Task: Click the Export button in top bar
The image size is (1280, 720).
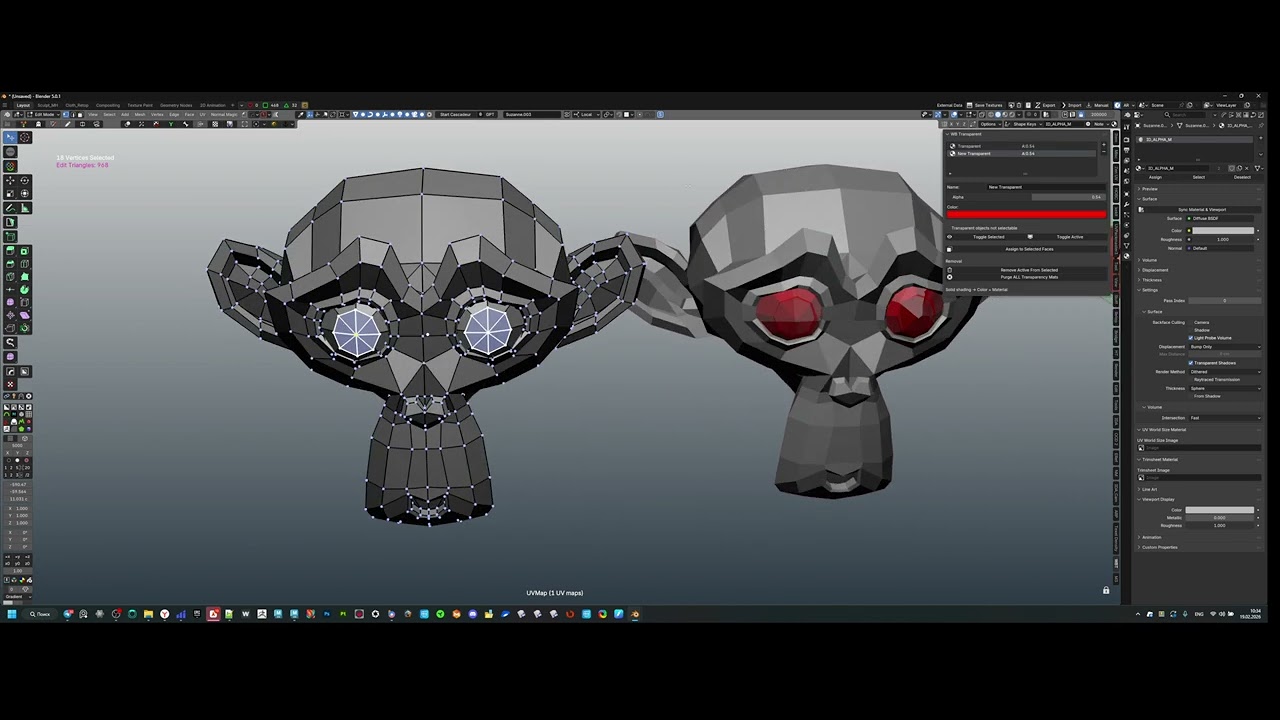Action: click(1047, 105)
